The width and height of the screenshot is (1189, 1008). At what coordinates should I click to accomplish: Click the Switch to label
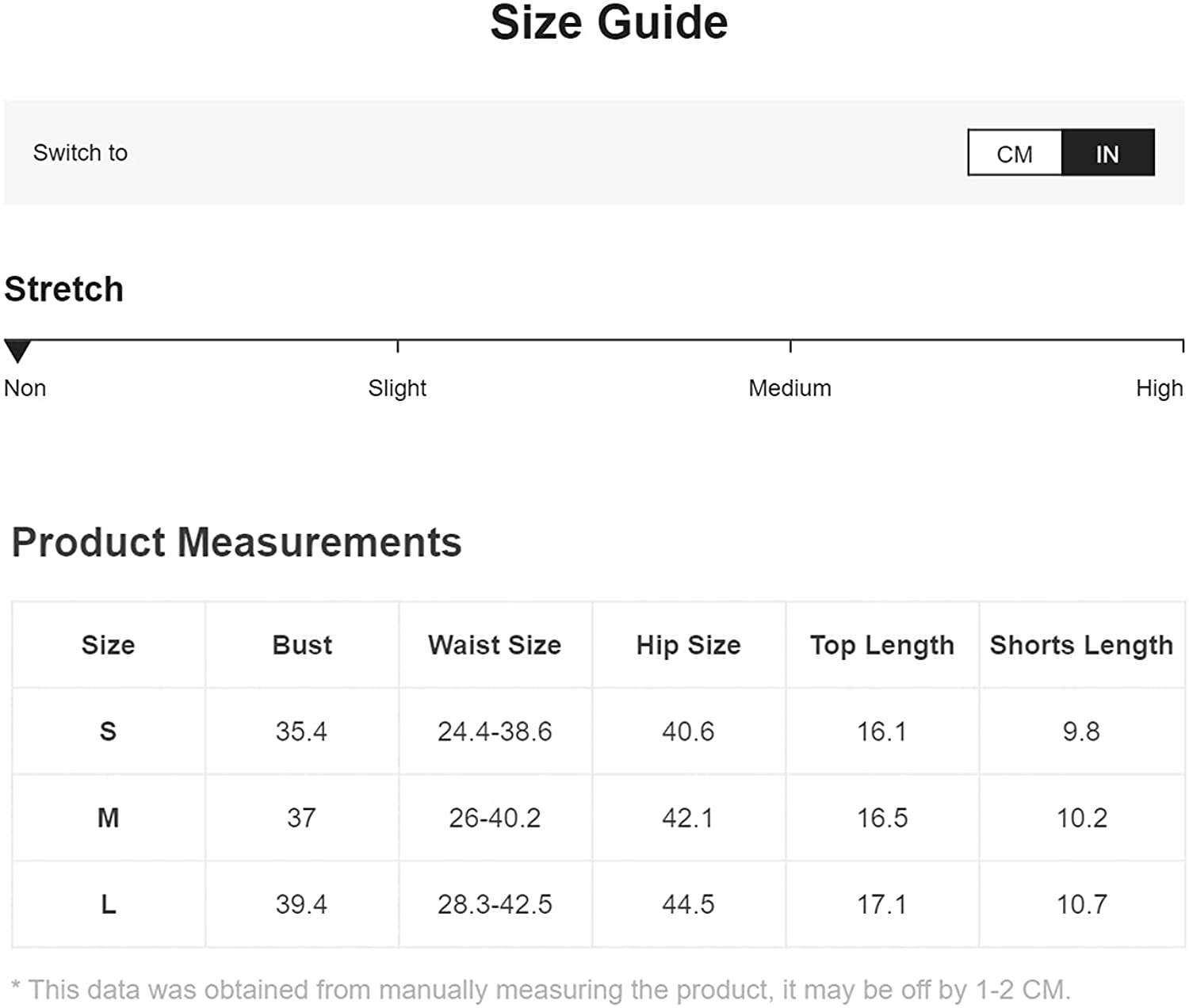80,153
